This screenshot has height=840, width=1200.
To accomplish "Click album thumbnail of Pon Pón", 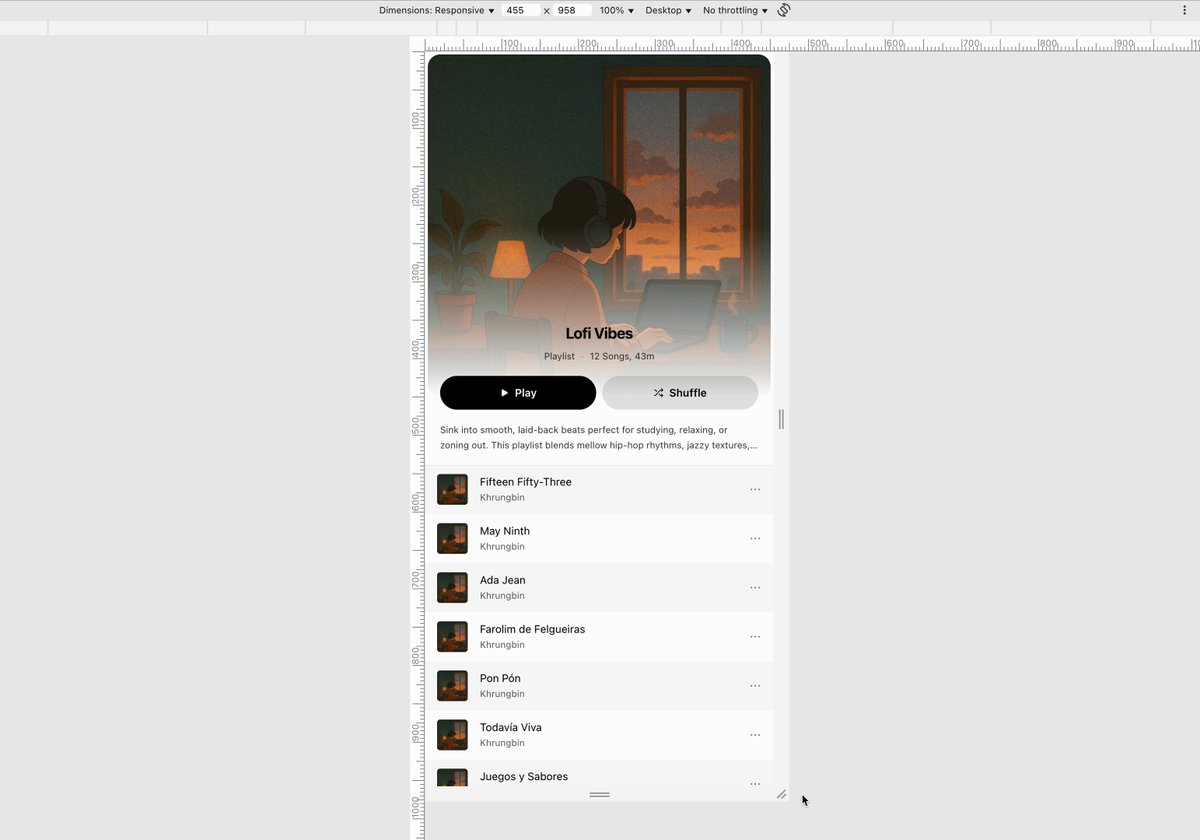I will tap(453, 685).
